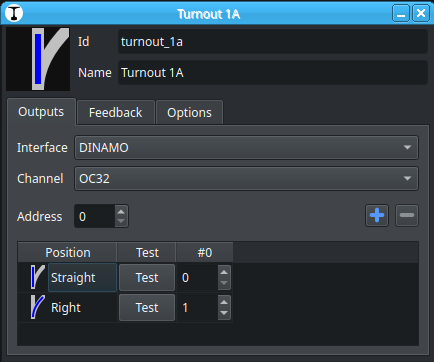
Task: Switch to the Options tab
Action: pos(189,113)
